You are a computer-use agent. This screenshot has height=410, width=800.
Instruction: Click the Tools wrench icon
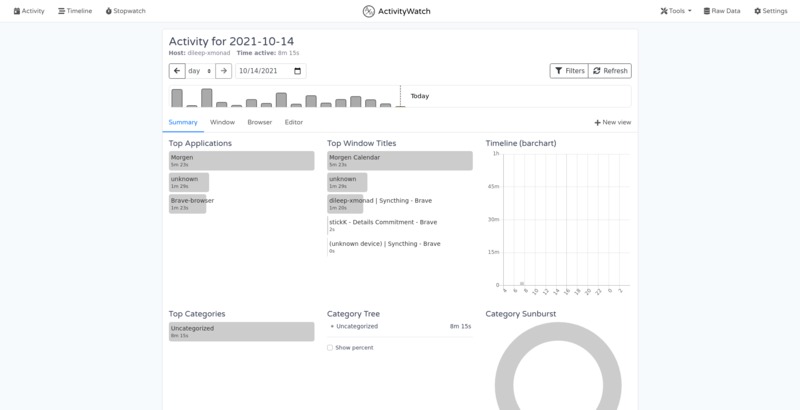(664, 11)
